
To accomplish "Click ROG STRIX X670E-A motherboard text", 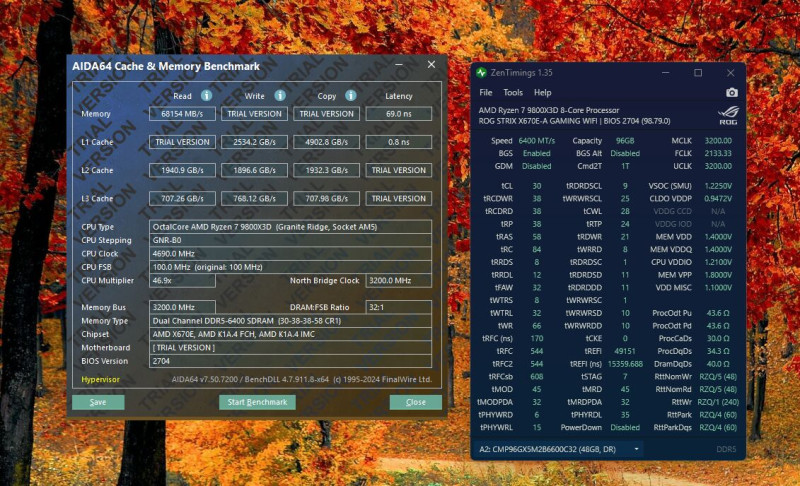I will [x=574, y=121].
